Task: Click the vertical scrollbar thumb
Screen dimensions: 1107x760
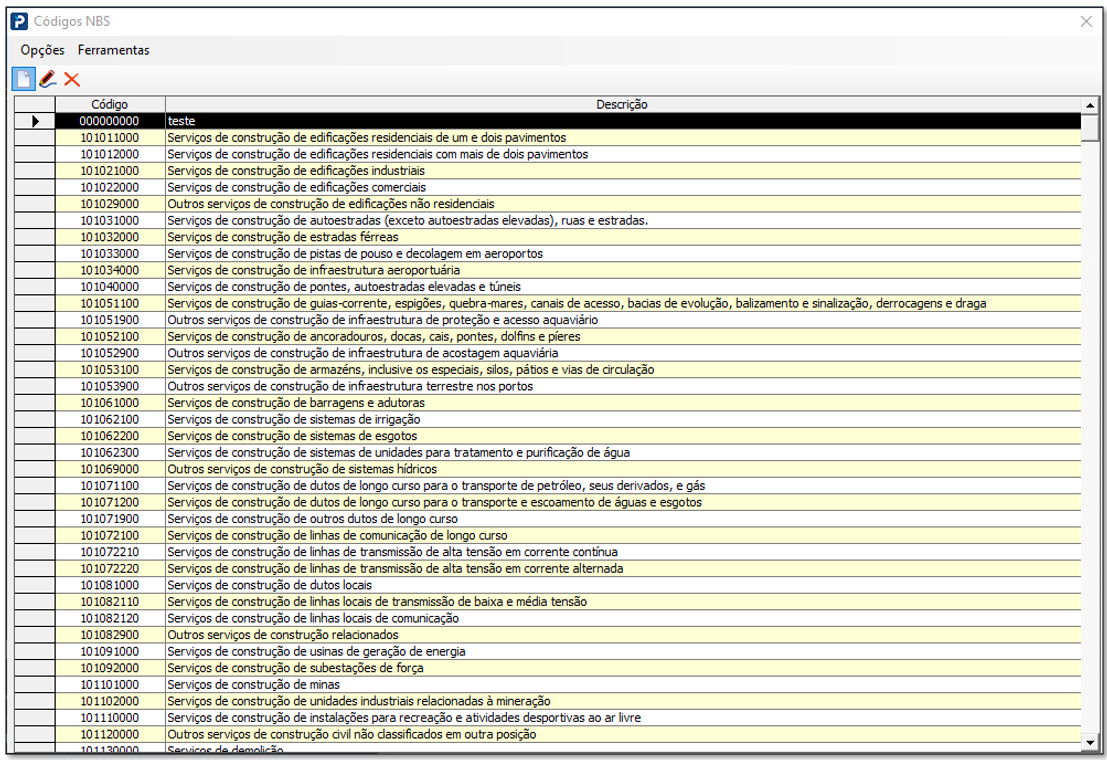Action: coord(1090,127)
